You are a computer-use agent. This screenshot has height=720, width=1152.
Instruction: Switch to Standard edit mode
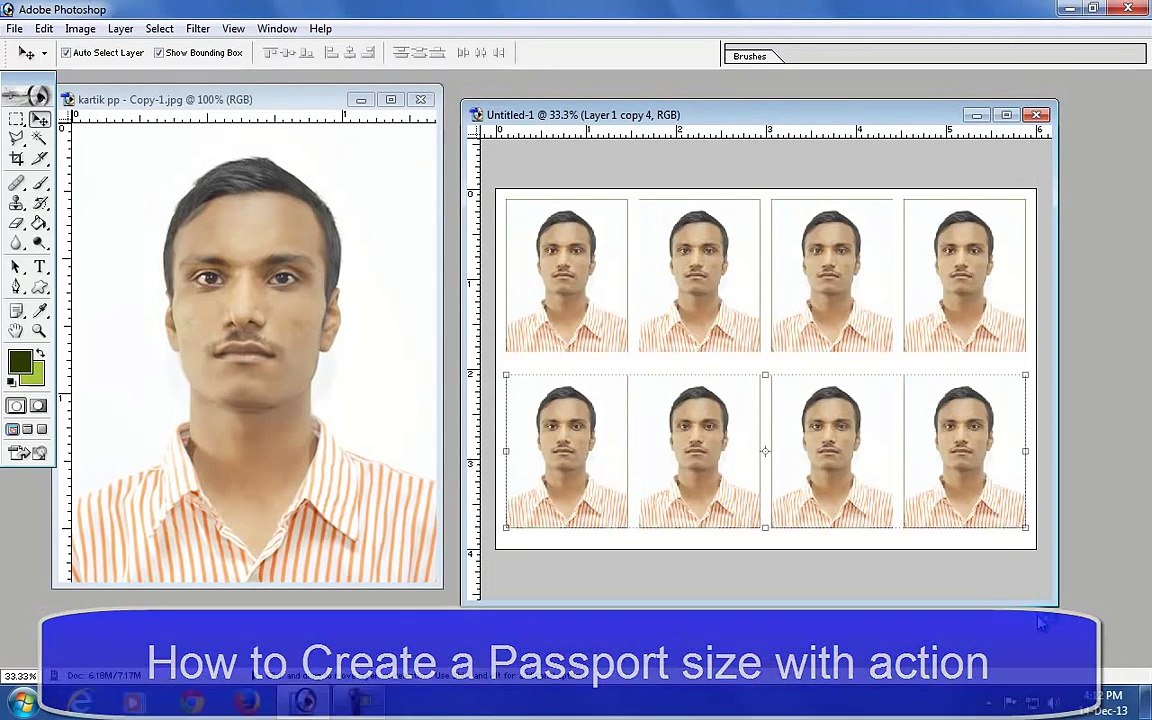(x=16, y=406)
